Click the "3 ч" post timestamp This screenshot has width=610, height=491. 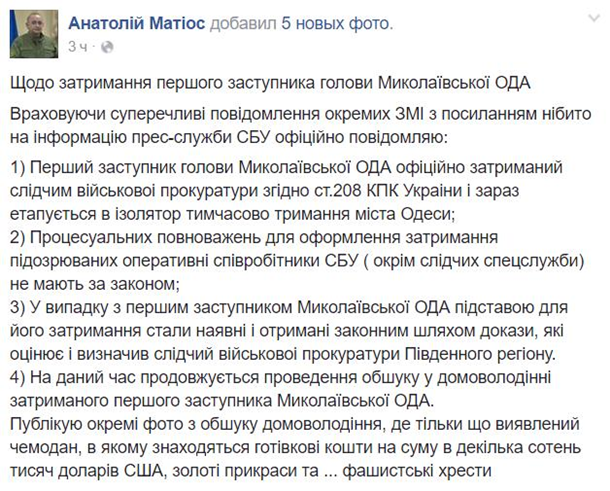coord(77,47)
